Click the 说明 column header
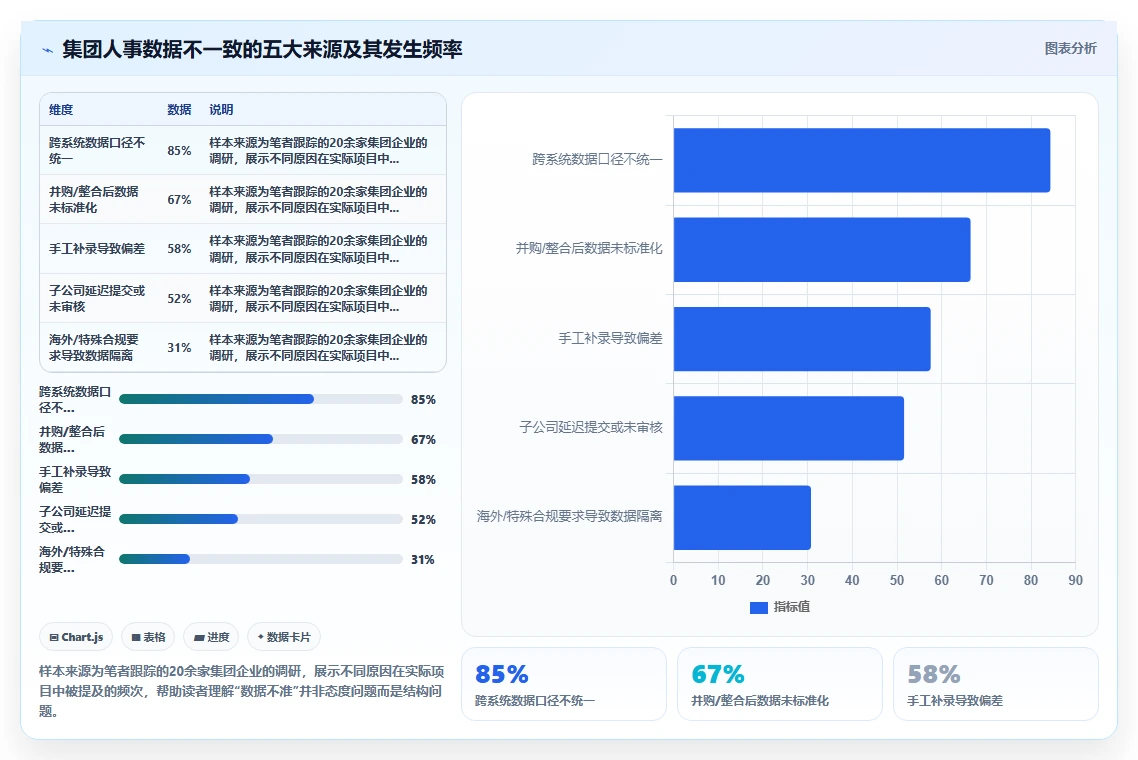Viewport: 1138px width, 760px height. (221, 110)
